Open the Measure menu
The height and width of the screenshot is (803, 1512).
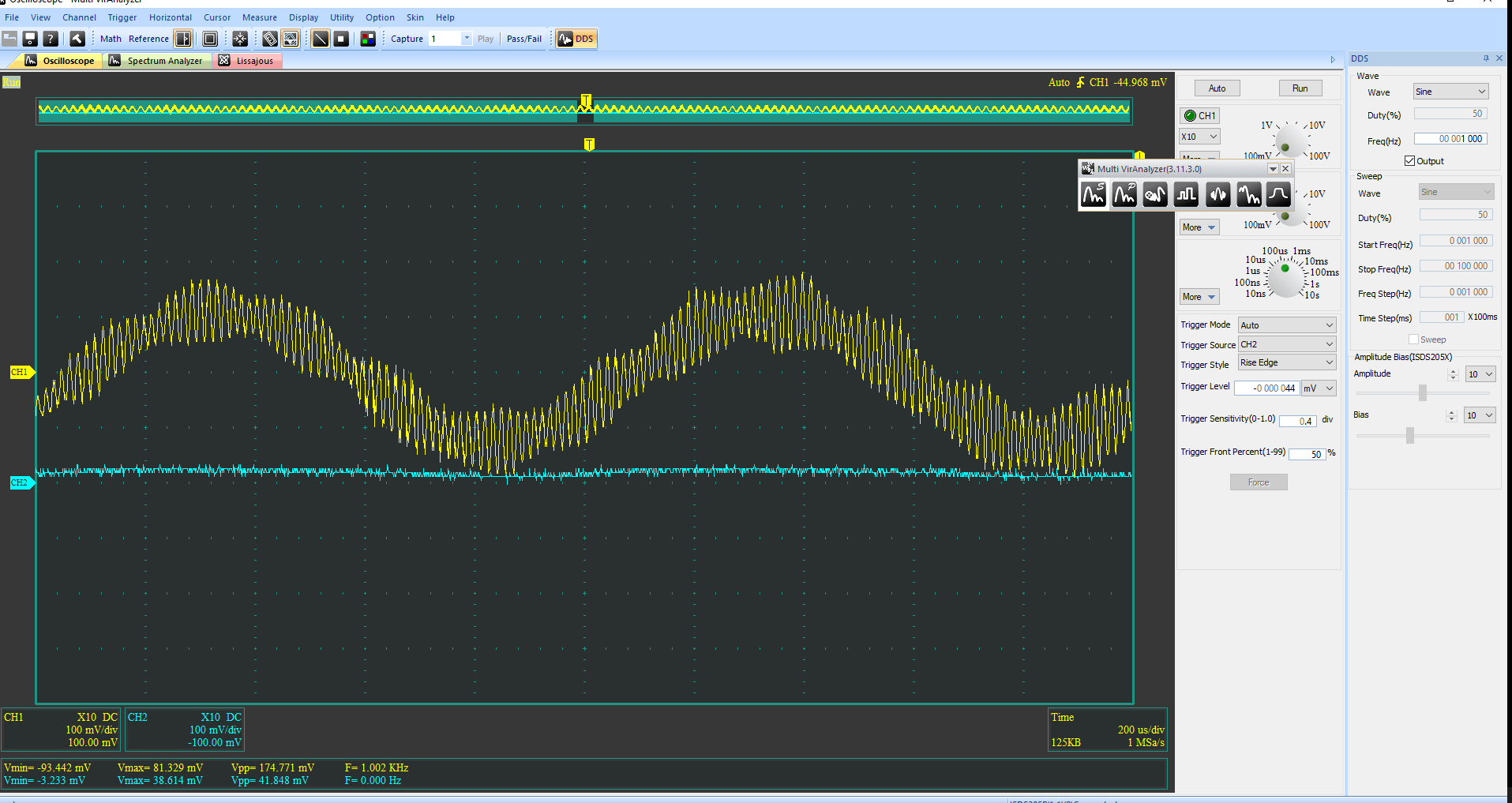pos(260,17)
